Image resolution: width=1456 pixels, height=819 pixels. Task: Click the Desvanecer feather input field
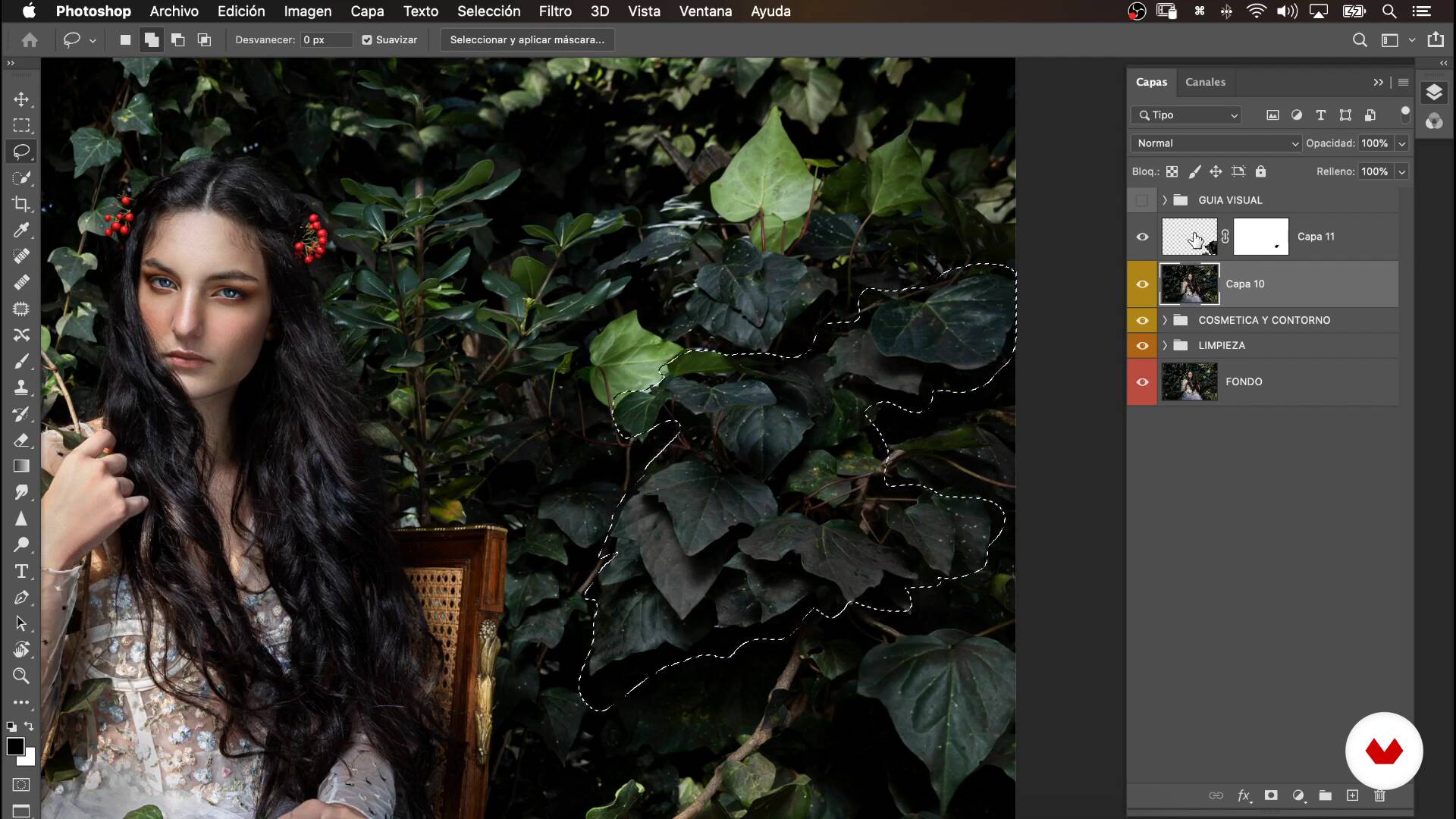pos(326,40)
